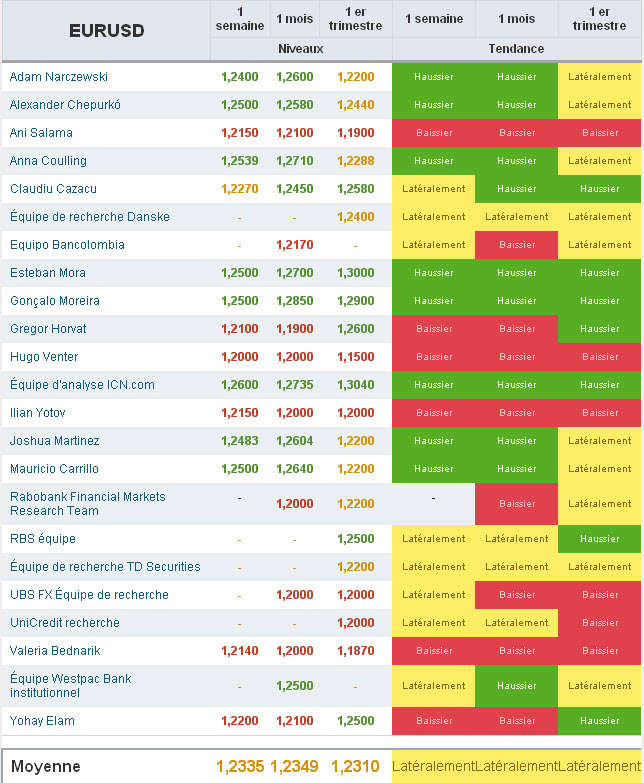This screenshot has height=783, width=644.
Task: Click Anna Coulling's 1,2539 weekly level
Action: (240, 161)
